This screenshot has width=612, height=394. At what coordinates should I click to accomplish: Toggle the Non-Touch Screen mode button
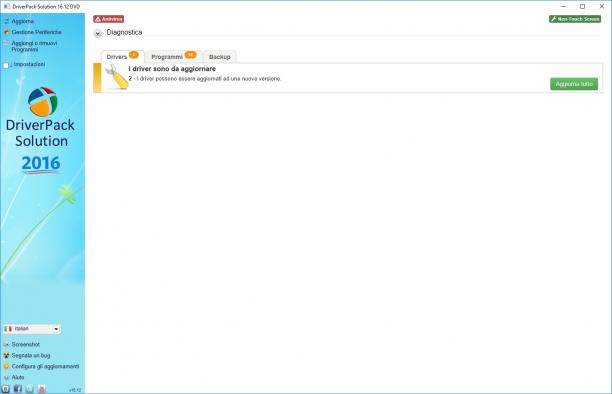tap(575, 19)
